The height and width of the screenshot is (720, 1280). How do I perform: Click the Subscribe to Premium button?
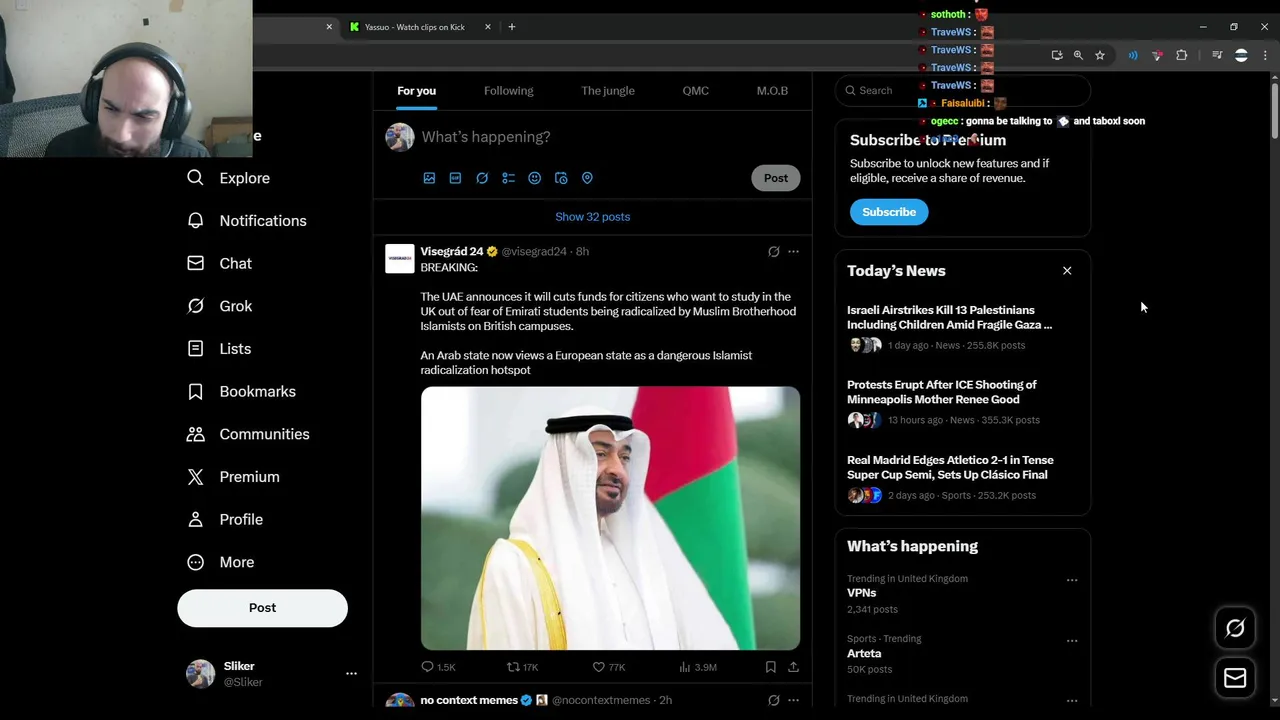point(889,212)
